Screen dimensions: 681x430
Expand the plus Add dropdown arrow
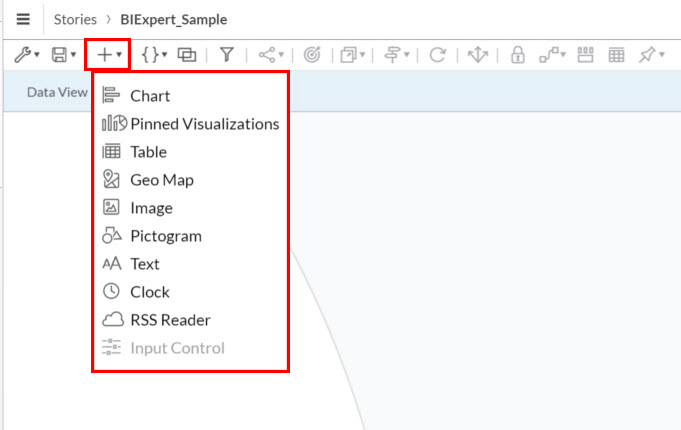[x=119, y=55]
